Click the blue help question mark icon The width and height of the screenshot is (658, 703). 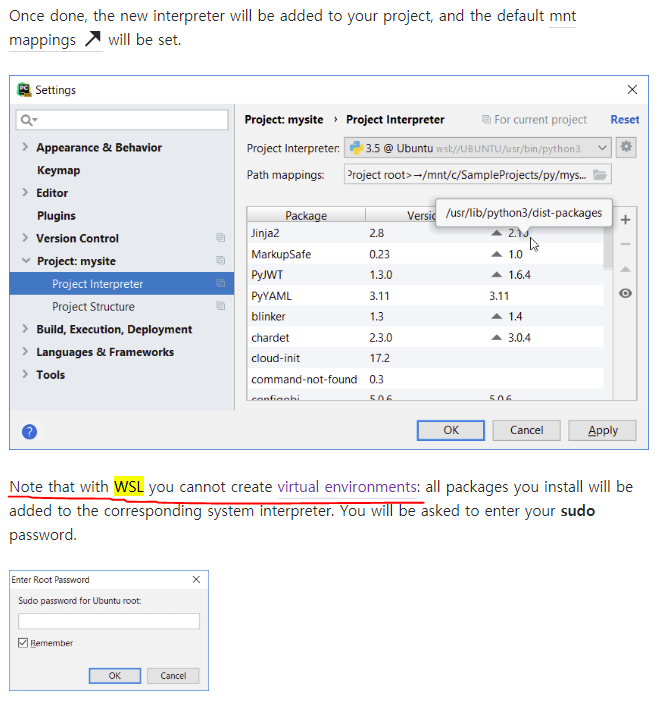[30, 432]
